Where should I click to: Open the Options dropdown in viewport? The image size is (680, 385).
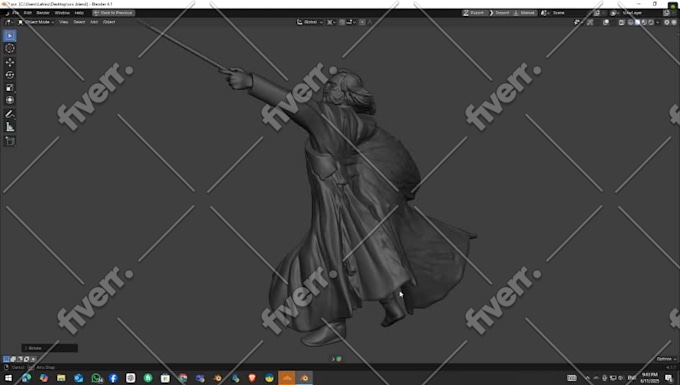click(x=666, y=359)
